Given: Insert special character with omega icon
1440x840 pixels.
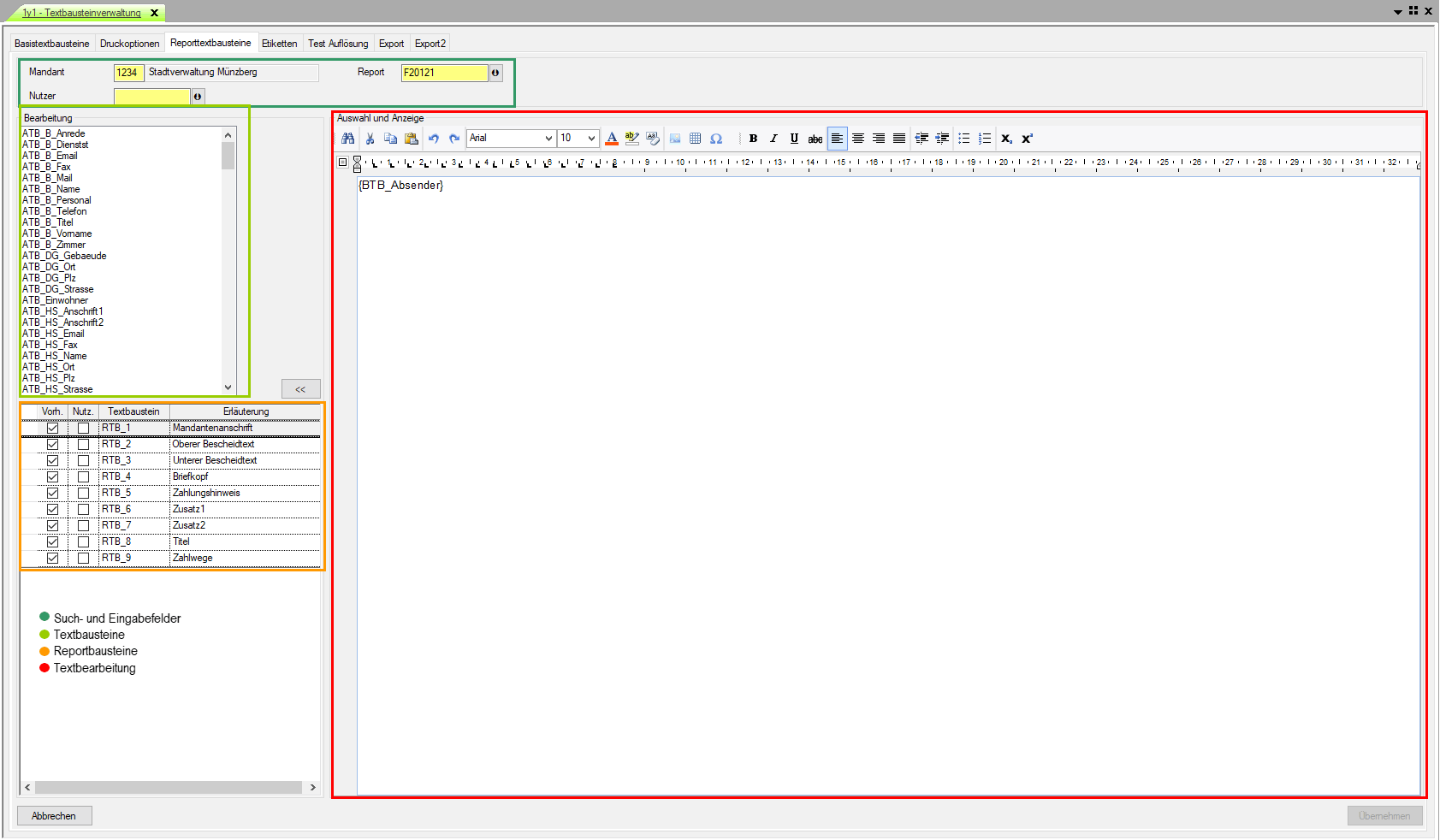Looking at the screenshot, I should pyautogui.click(x=716, y=139).
